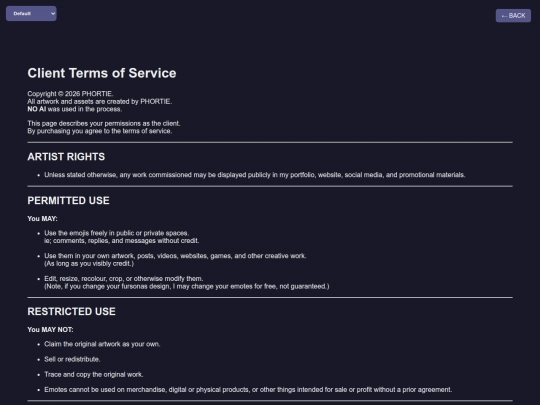
Task: Click the ARTIST RIGHTS heading
Action: click(66, 157)
